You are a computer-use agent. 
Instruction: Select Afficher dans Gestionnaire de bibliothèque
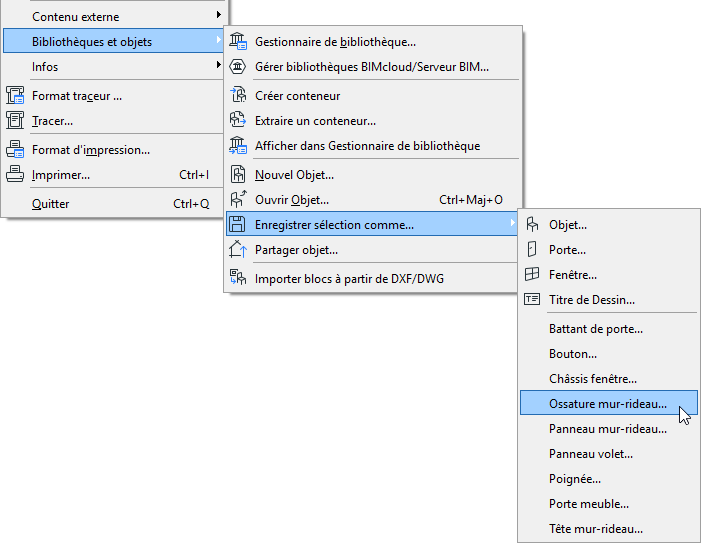367,146
